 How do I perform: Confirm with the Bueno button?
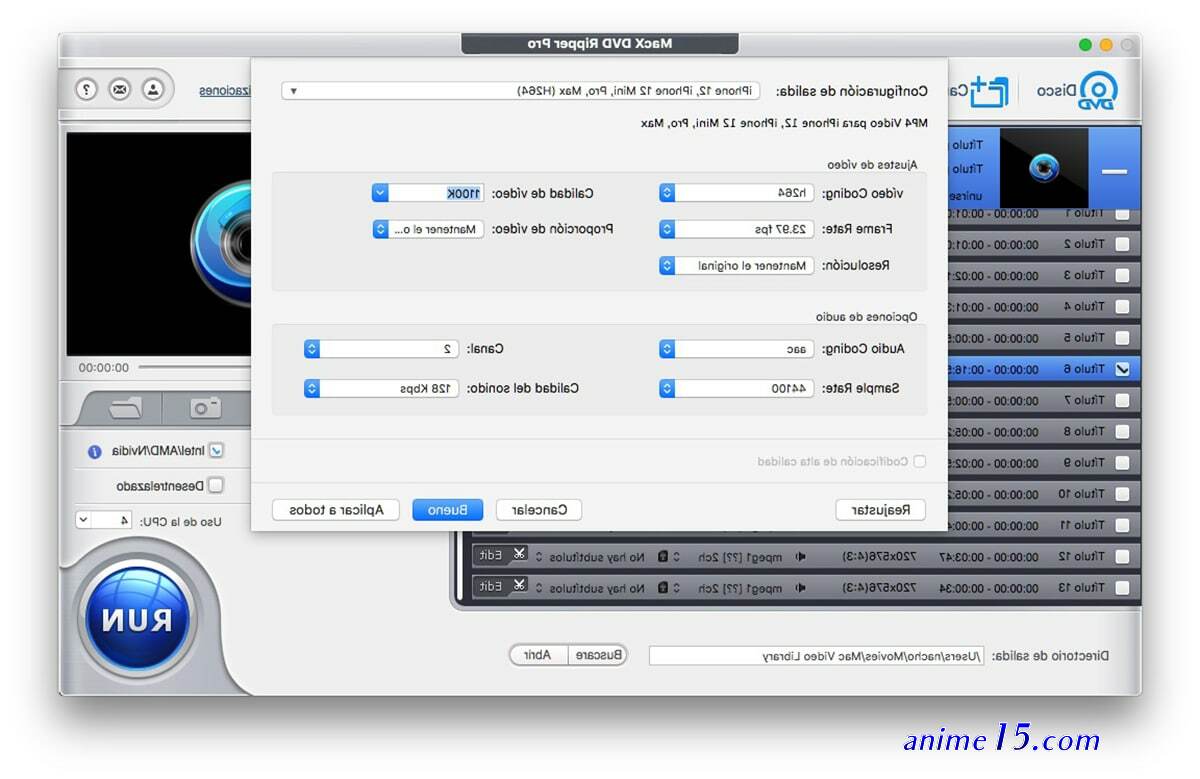448,510
